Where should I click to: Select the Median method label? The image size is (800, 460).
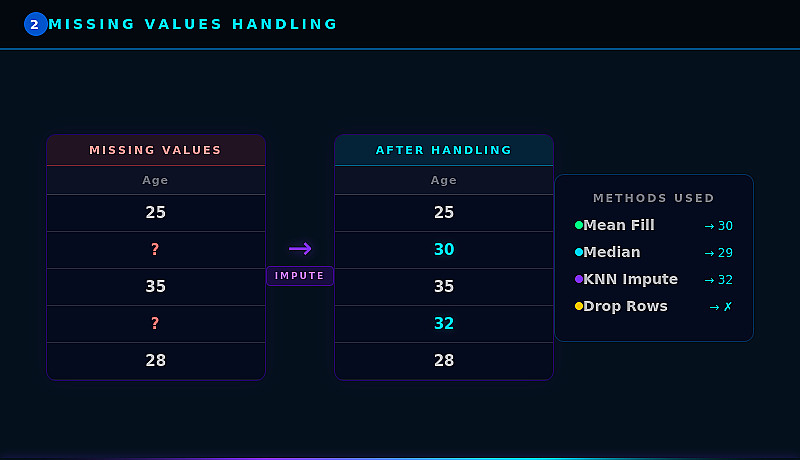[x=611, y=252]
